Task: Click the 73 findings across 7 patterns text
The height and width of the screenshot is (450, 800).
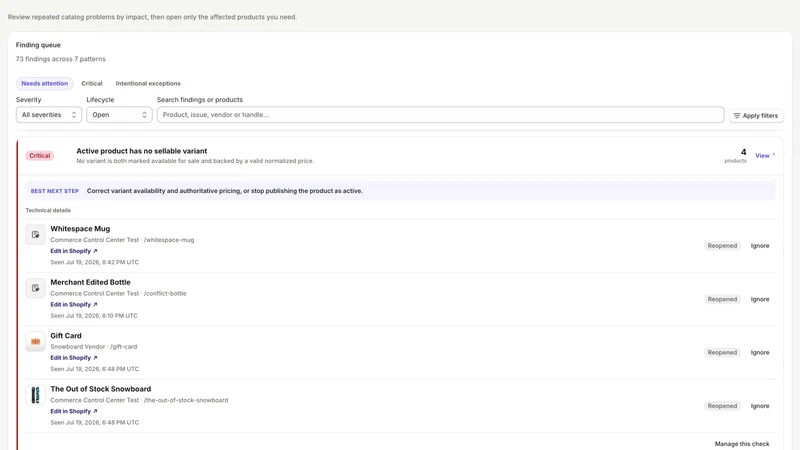Action: [x=61, y=59]
